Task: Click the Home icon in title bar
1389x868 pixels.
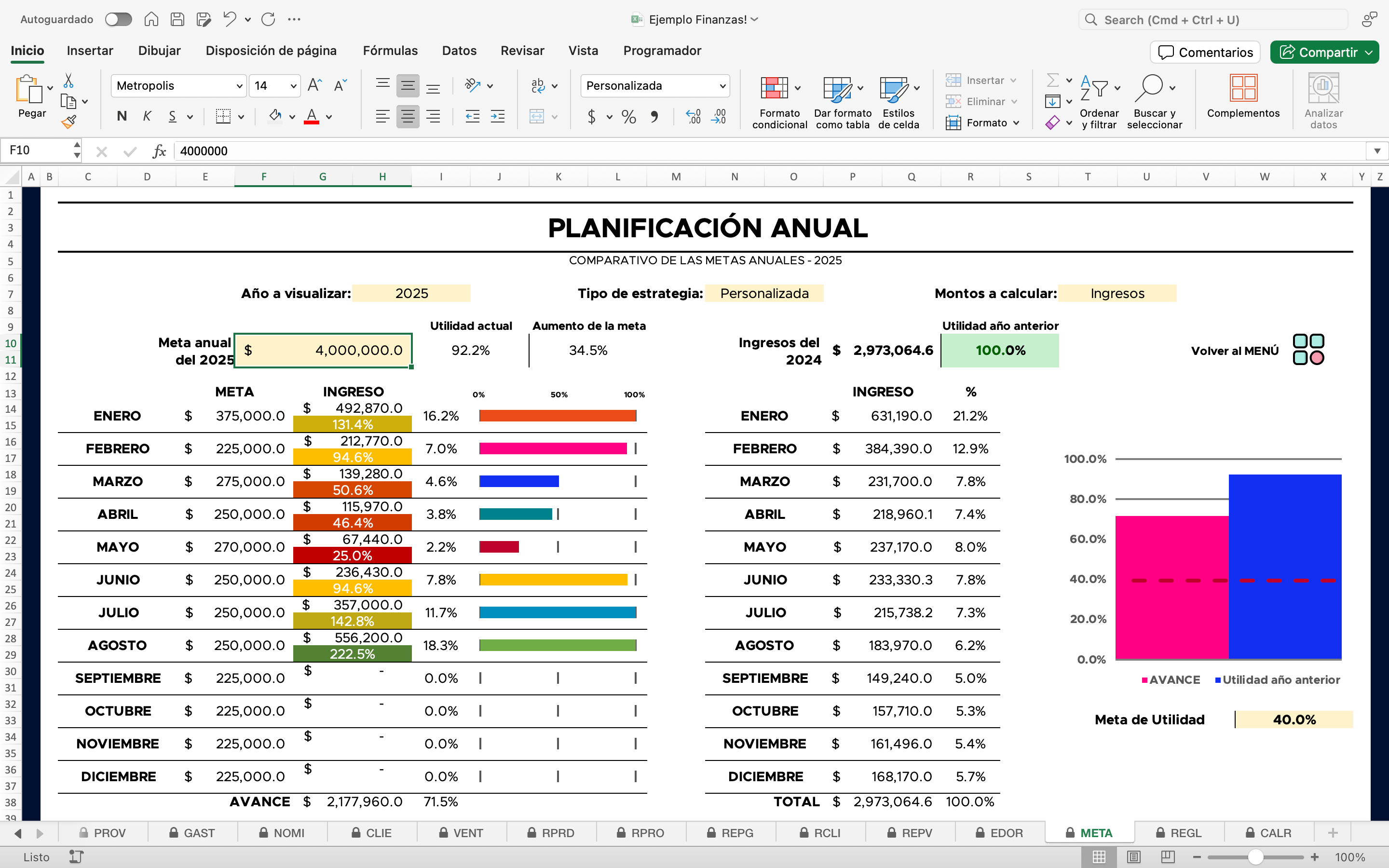Action: [151, 19]
